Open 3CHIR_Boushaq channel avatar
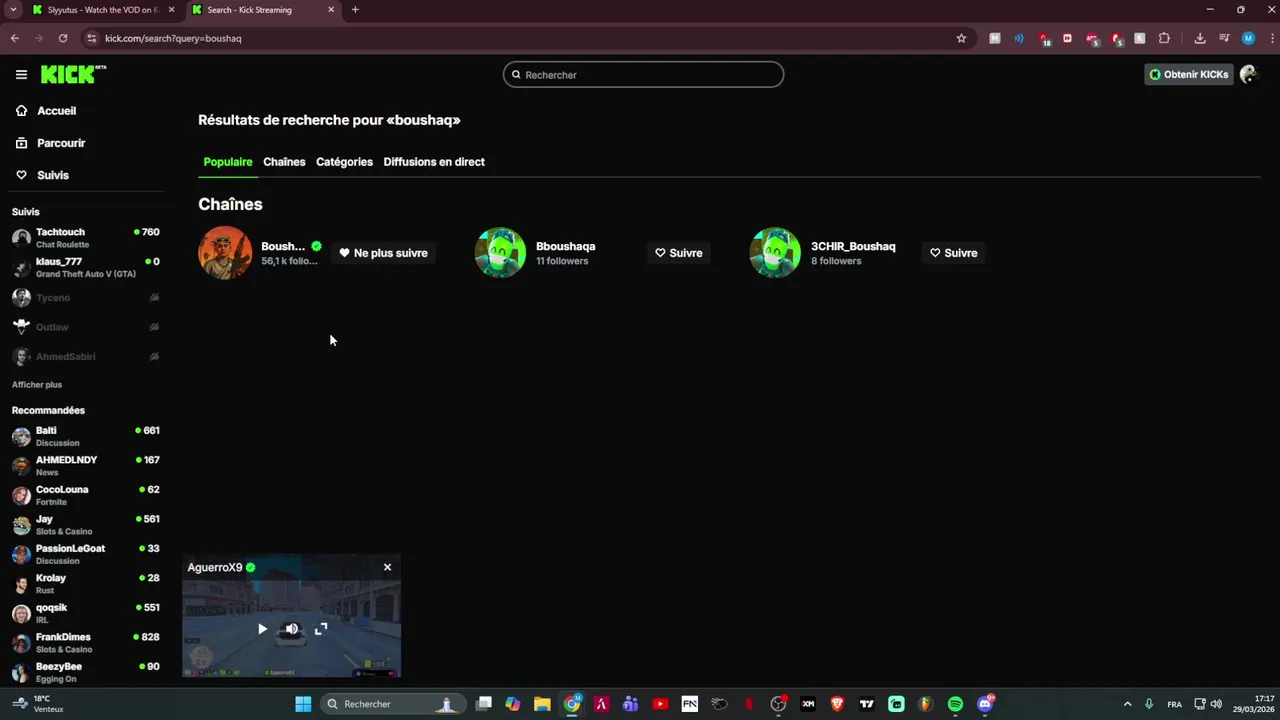 (x=775, y=253)
